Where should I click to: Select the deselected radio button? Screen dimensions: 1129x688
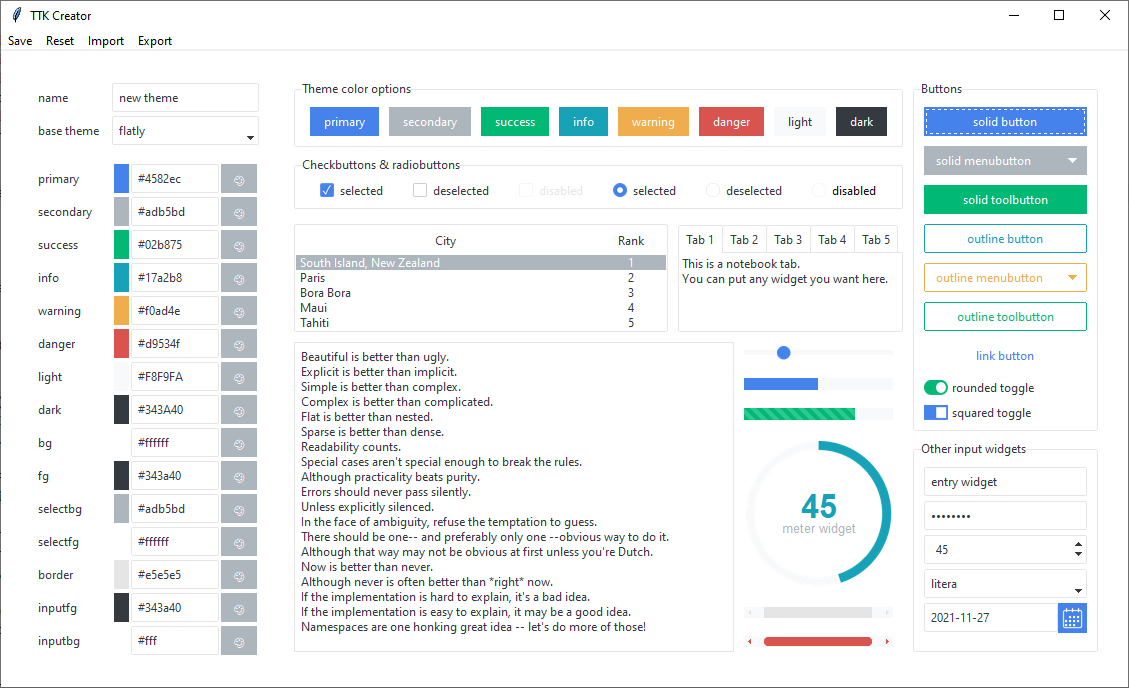[x=713, y=191]
